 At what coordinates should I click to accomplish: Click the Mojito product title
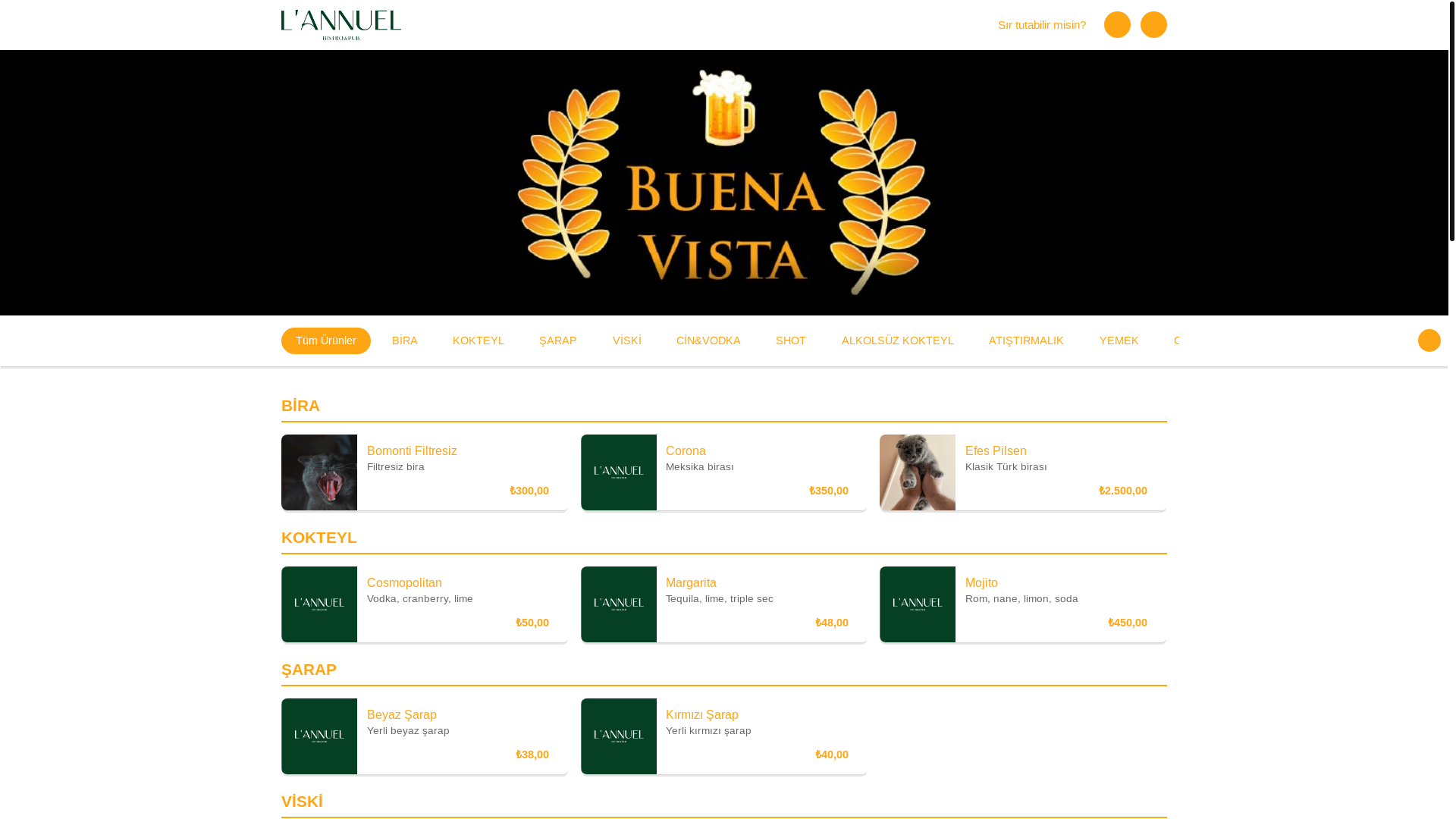tap(981, 582)
